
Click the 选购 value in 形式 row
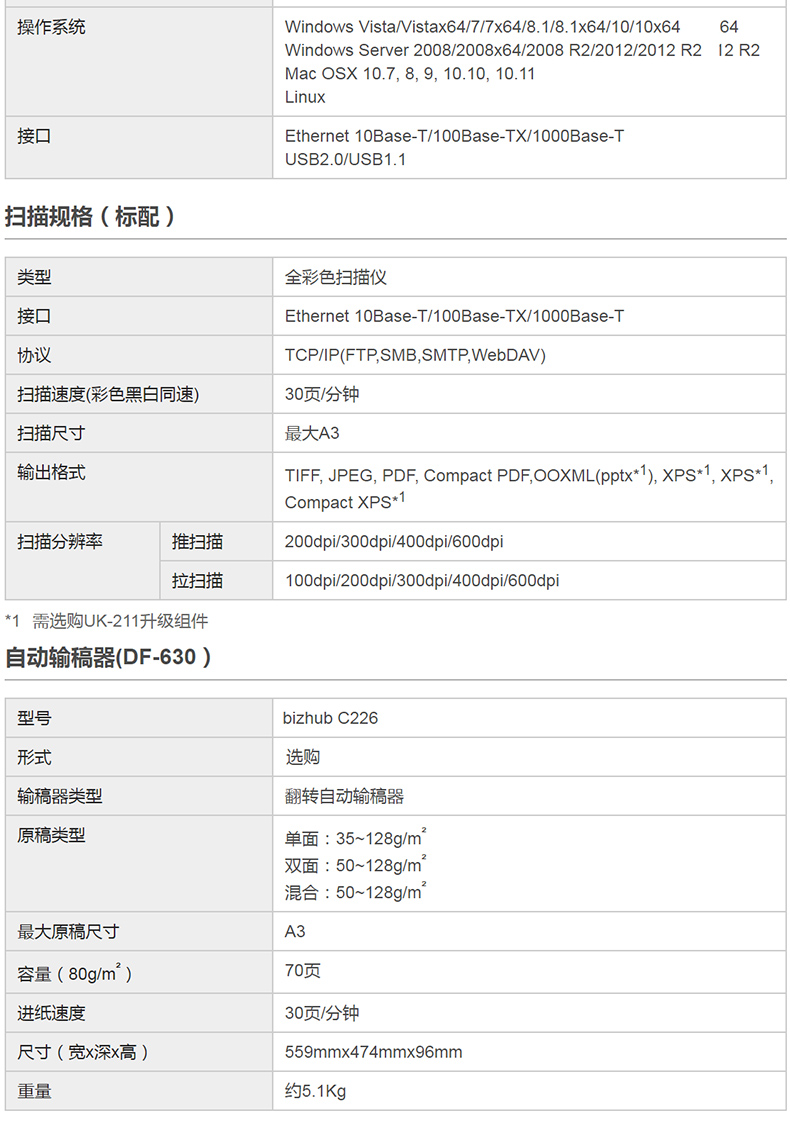(x=303, y=757)
